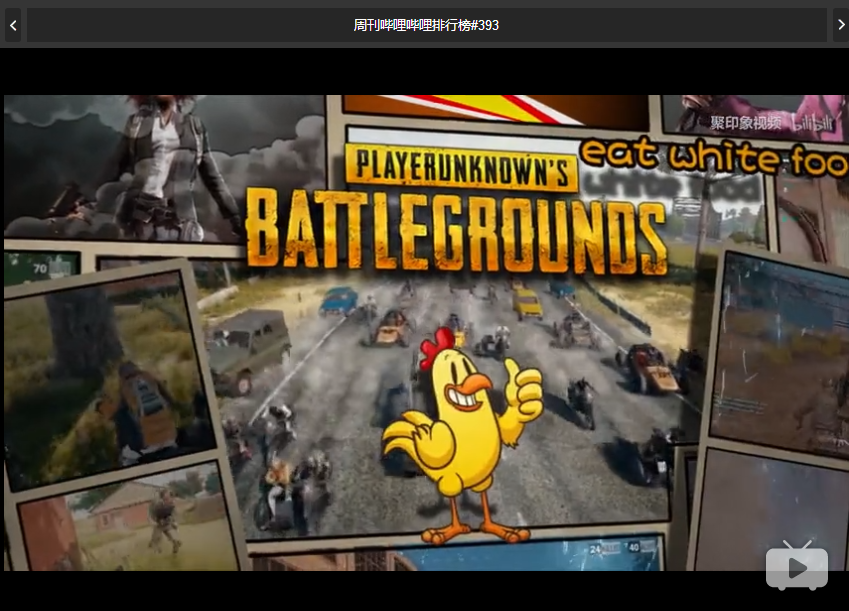Click the green jeep on the road
849x611 pixels.
[246, 345]
